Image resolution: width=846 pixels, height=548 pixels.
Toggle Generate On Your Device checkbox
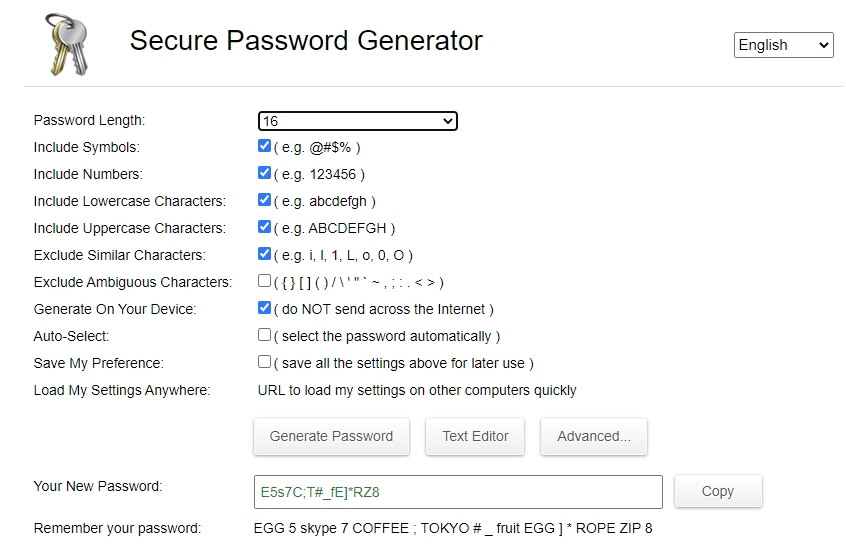pos(264,308)
